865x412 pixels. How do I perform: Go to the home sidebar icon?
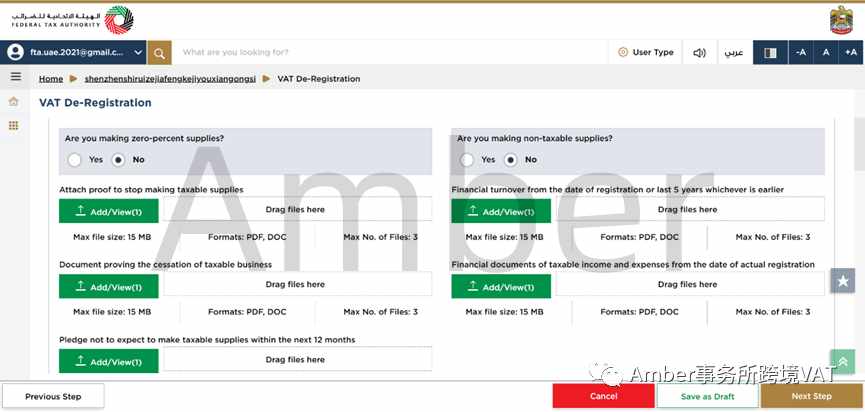(x=14, y=101)
